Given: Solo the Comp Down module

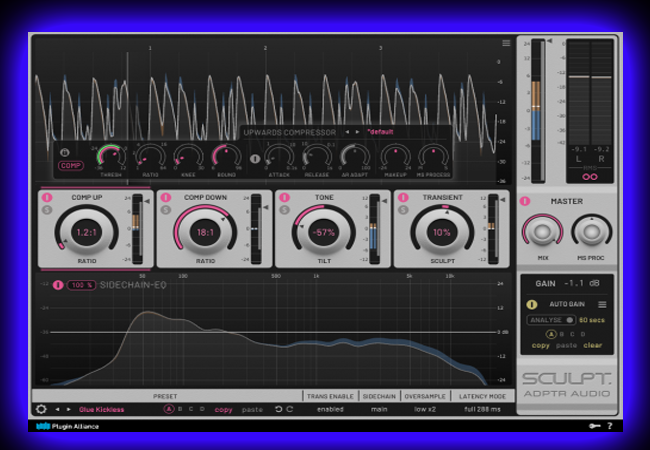Looking at the screenshot, I should pos(166,210).
